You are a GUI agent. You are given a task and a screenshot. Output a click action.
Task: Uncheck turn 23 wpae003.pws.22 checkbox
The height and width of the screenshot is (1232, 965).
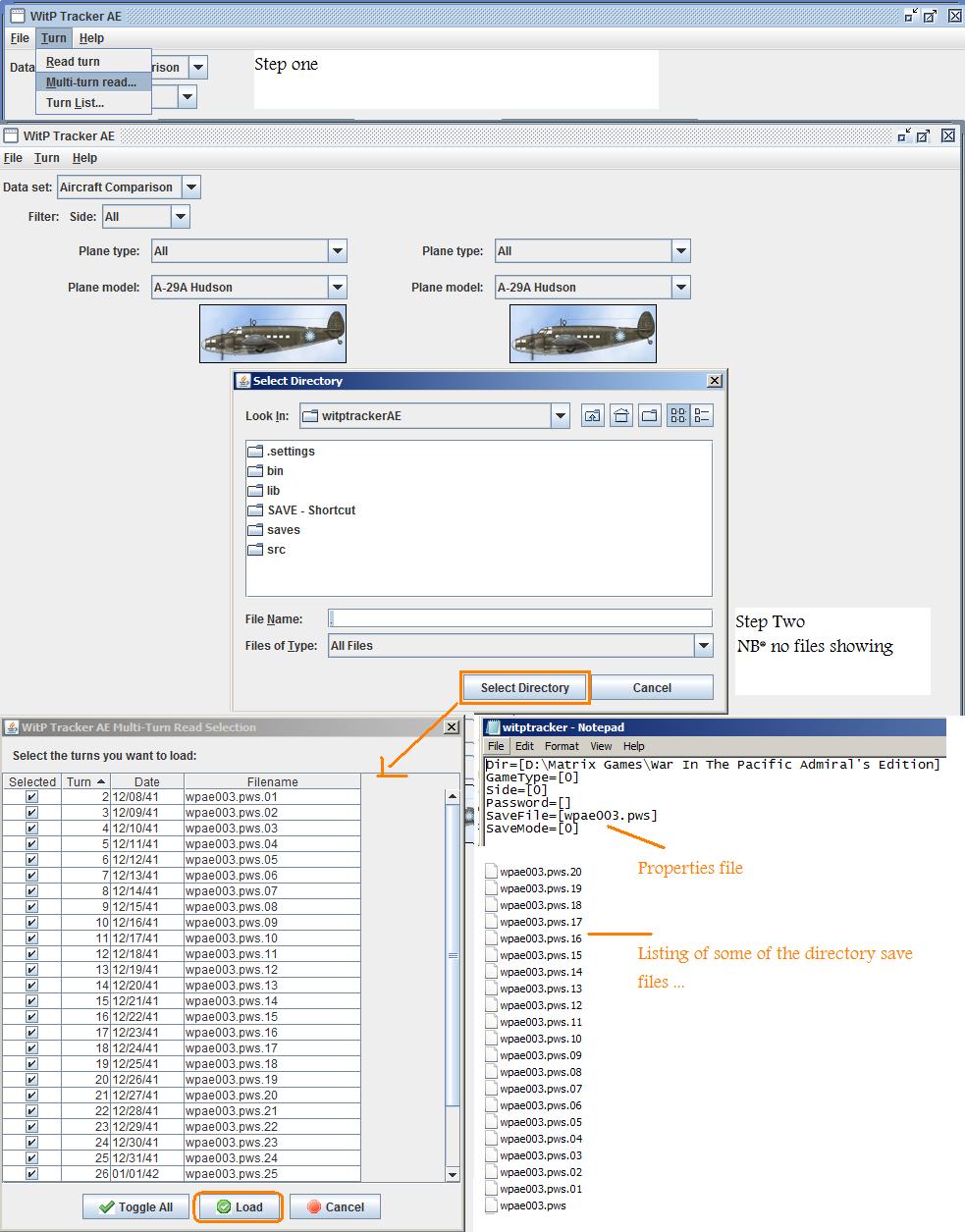(31, 1127)
